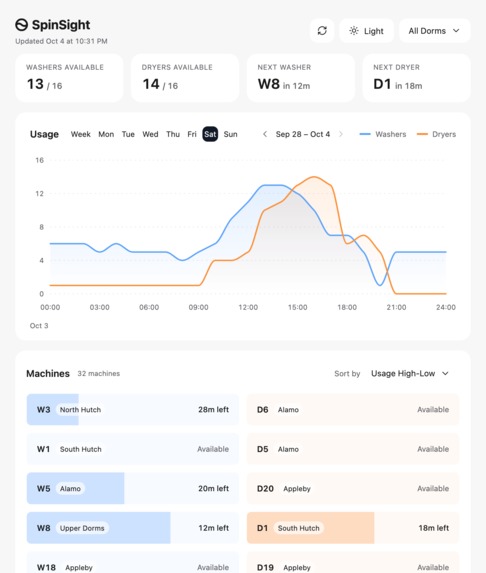The image size is (486, 573).
Task: Select the Fri usage tab
Action: [x=192, y=134]
